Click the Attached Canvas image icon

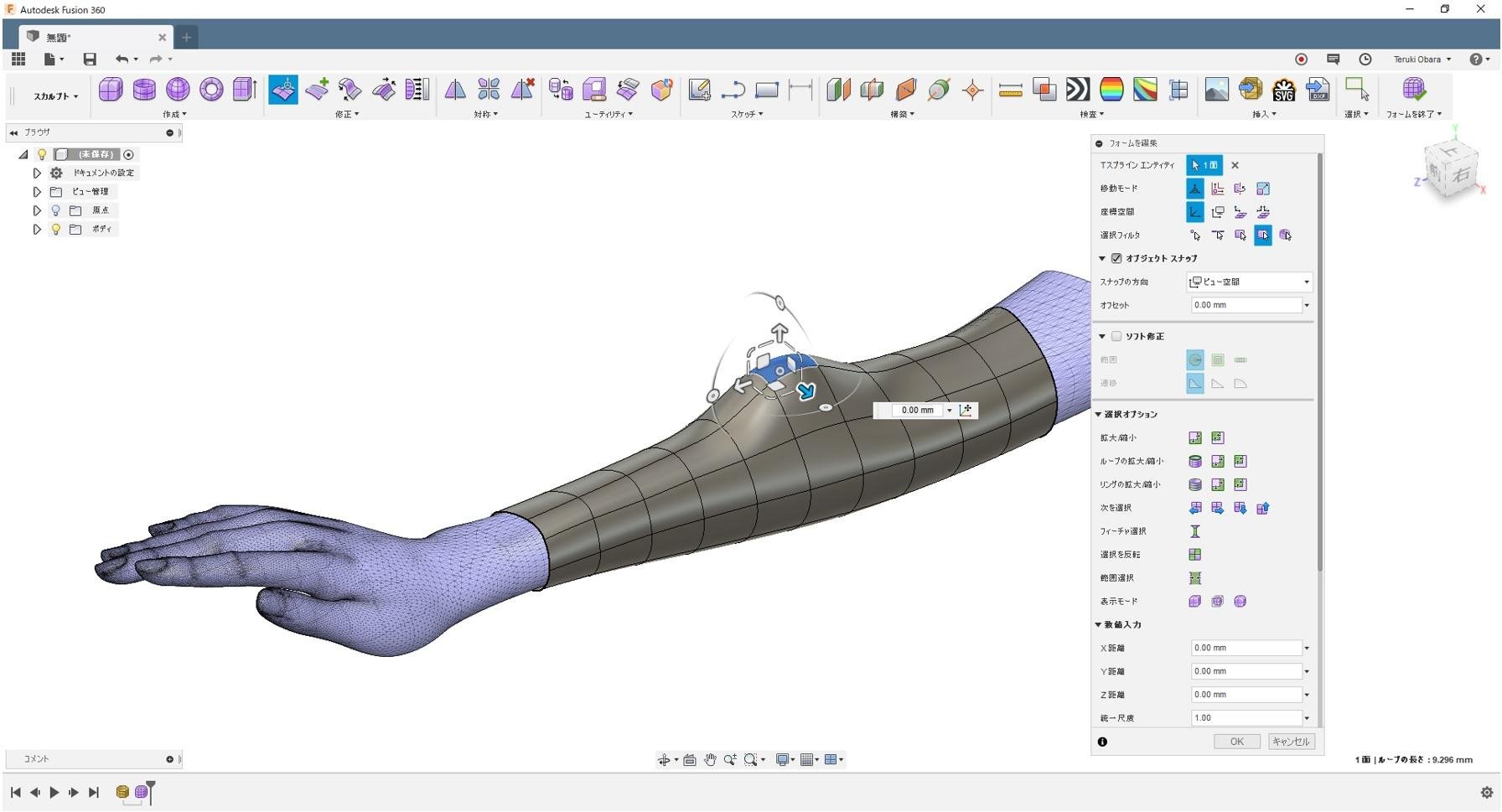click(1216, 89)
